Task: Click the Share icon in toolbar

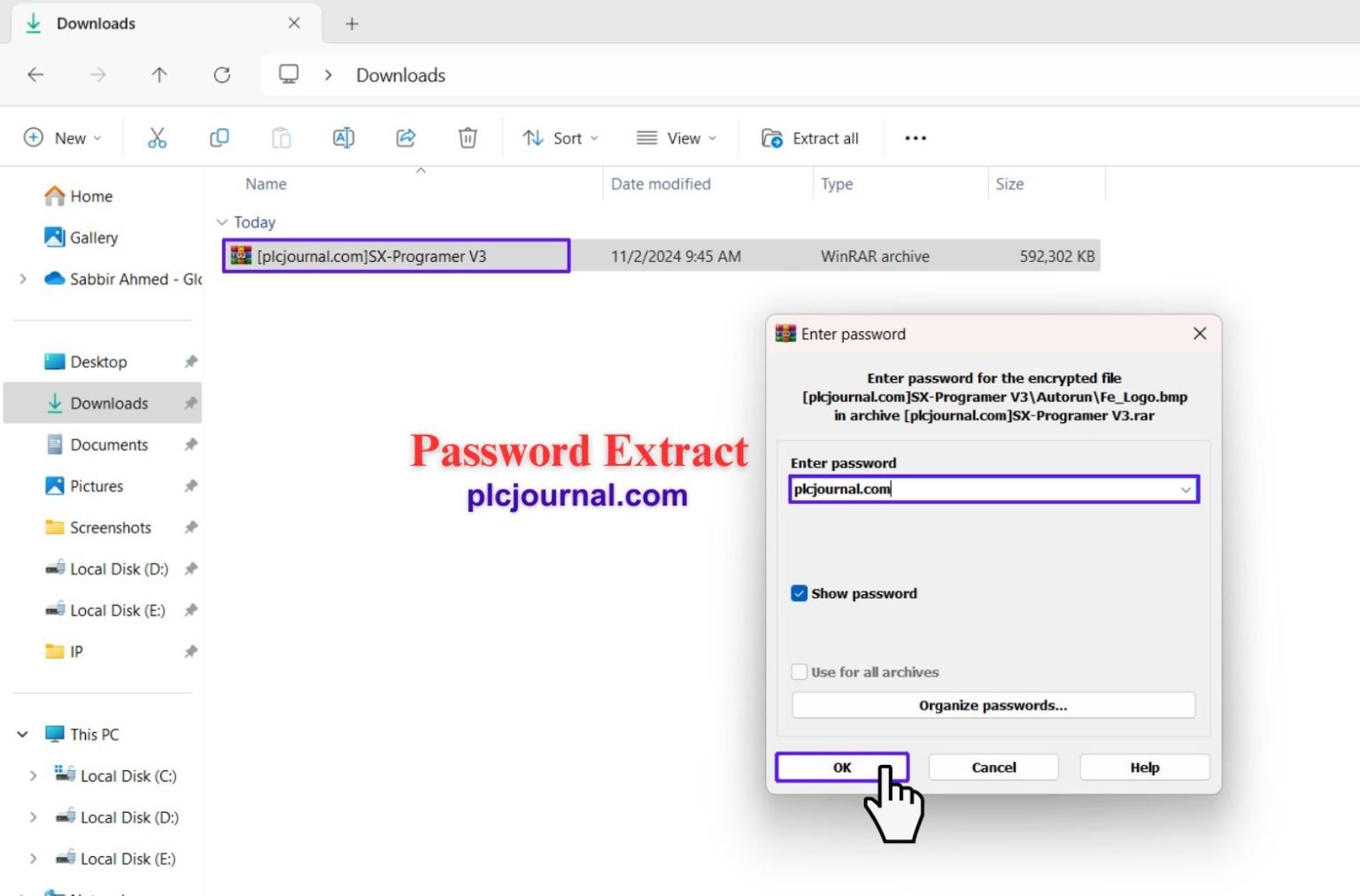Action: coord(406,138)
